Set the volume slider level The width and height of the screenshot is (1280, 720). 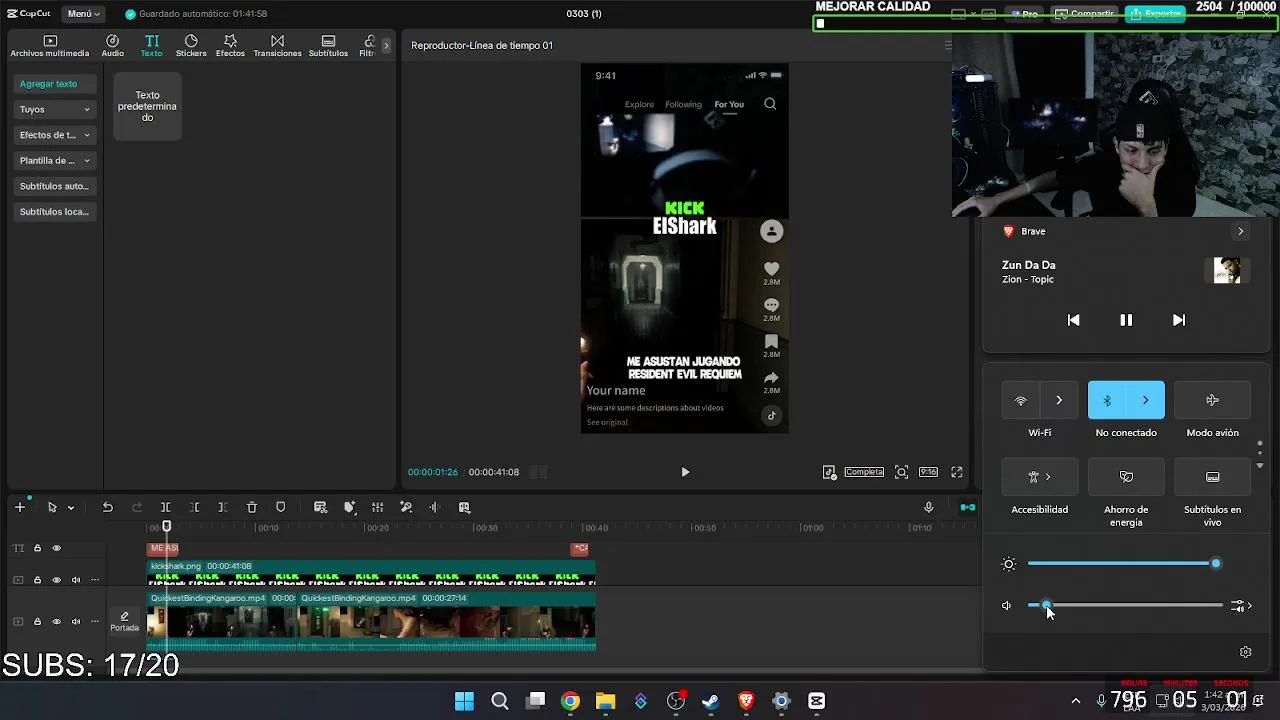(x=1125, y=606)
